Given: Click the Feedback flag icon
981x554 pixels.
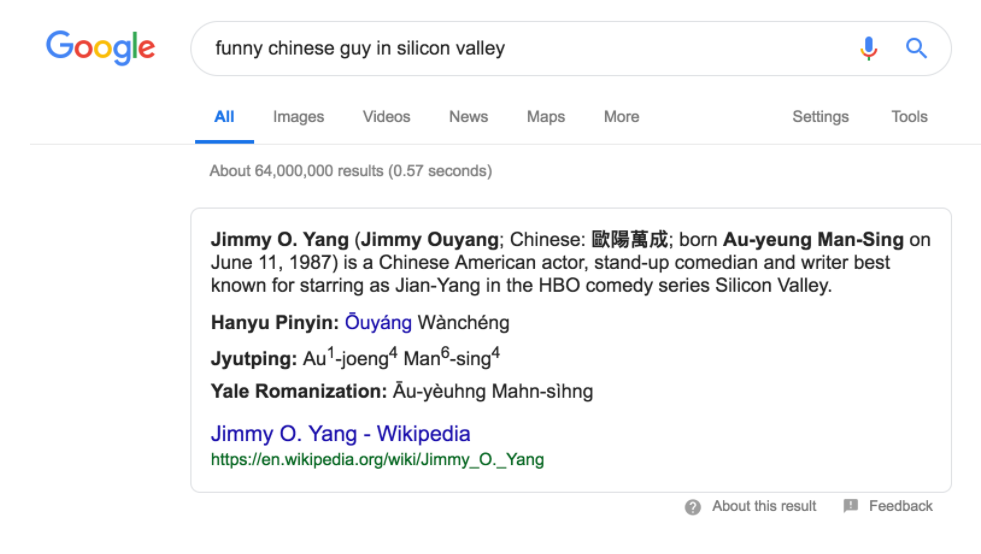Looking at the screenshot, I should click(851, 506).
